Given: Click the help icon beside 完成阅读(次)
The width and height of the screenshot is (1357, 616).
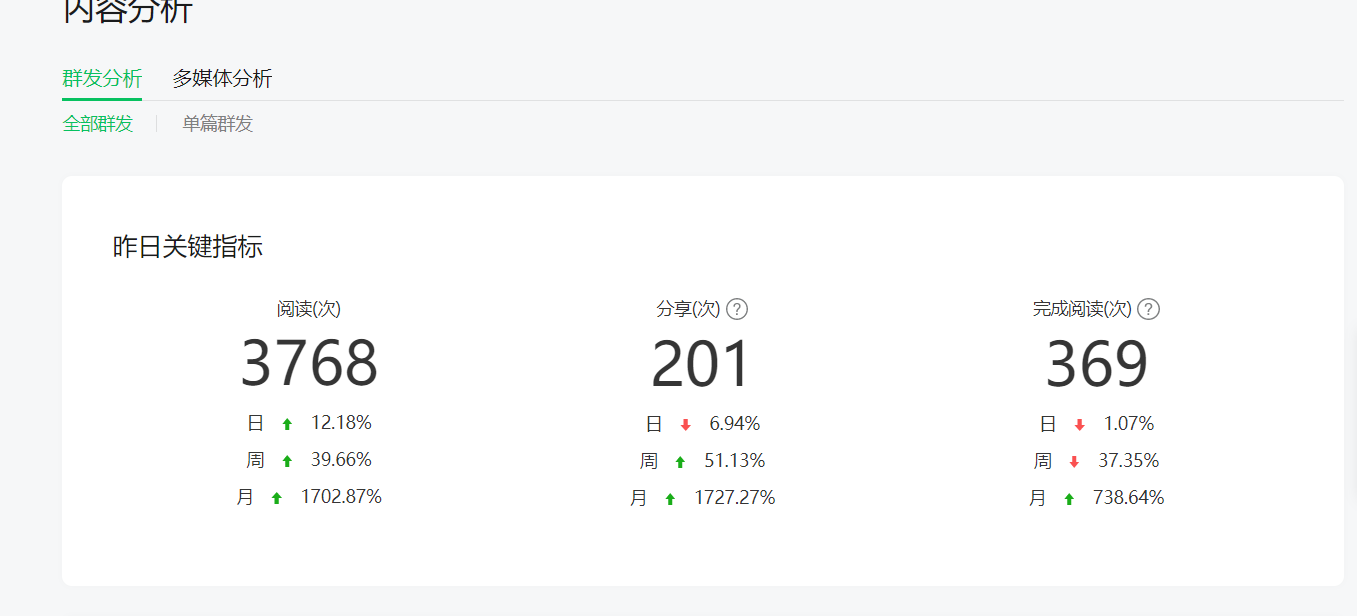Looking at the screenshot, I should tap(1149, 309).
